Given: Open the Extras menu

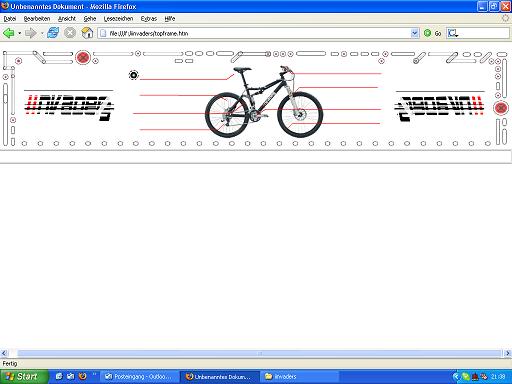Looking at the screenshot, I should click(x=149, y=19).
